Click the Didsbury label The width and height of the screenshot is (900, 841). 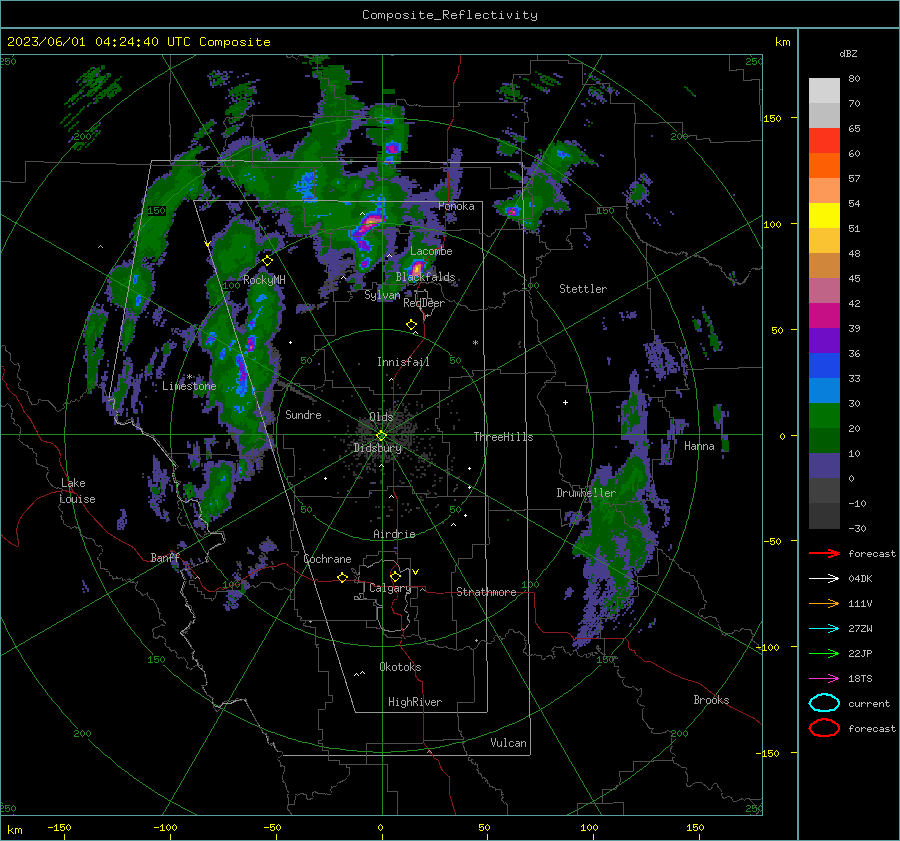(x=378, y=448)
